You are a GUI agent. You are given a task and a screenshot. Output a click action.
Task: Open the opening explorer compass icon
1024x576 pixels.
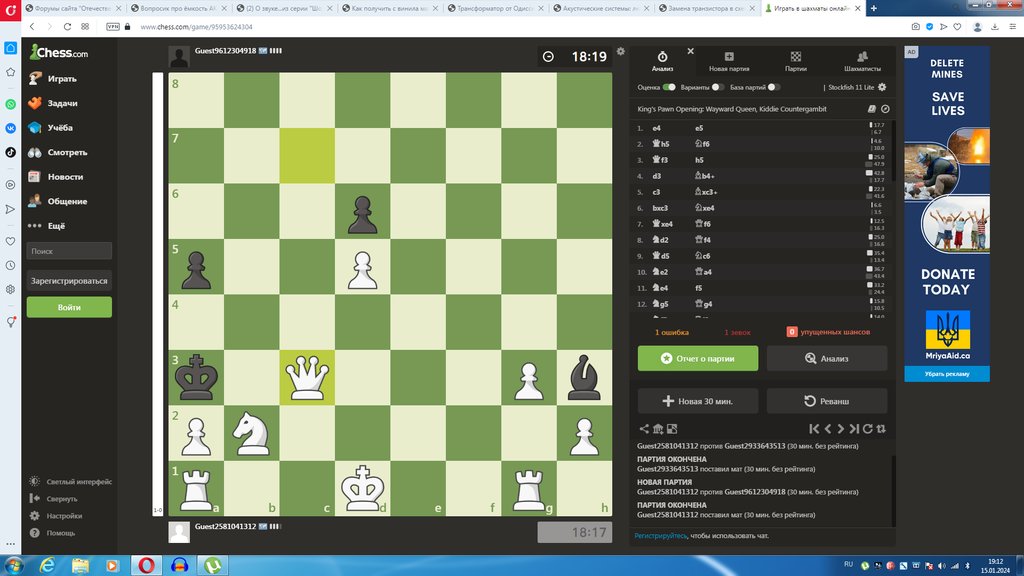point(885,109)
